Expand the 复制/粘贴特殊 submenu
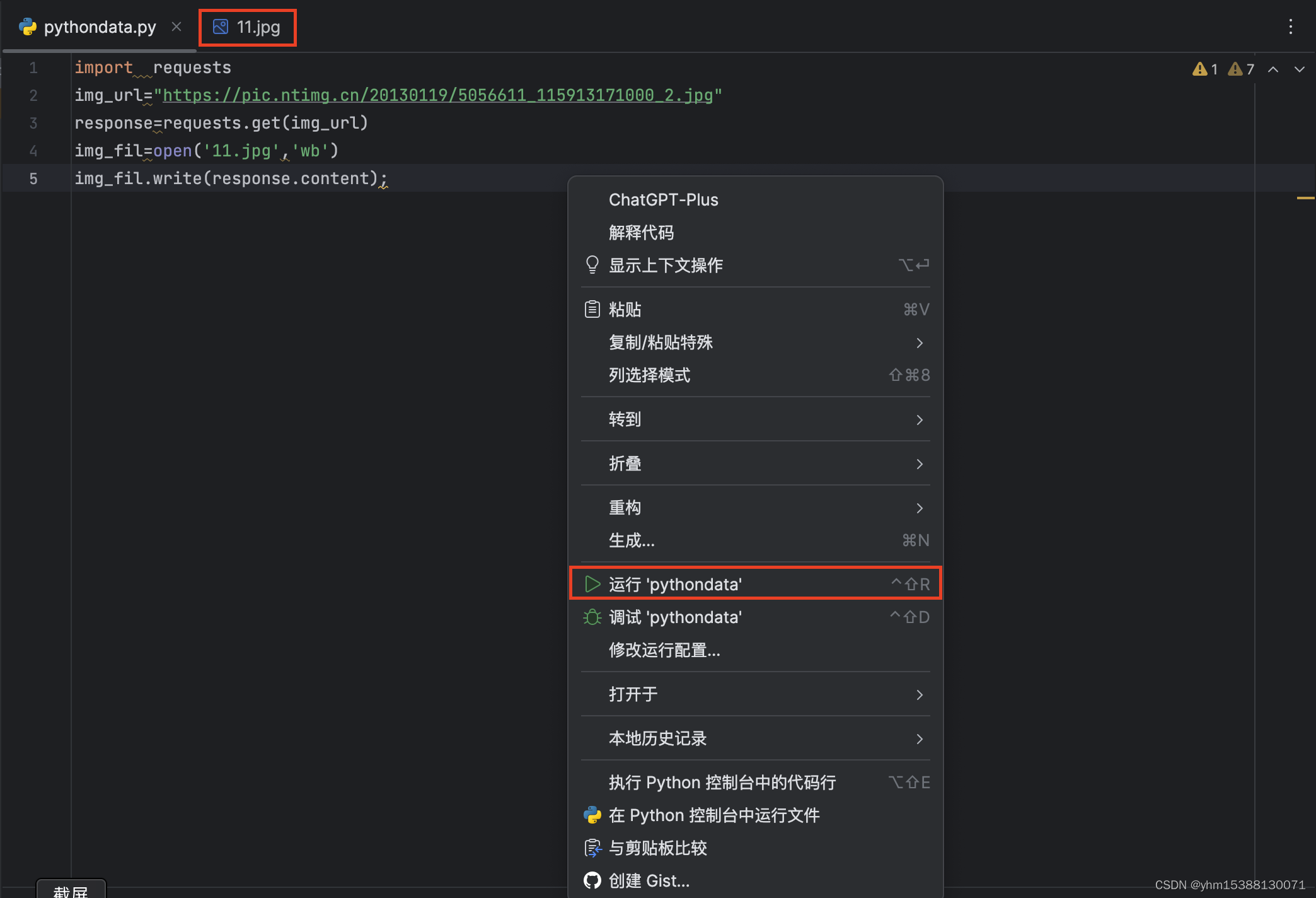Image resolution: width=1316 pixels, height=898 pixels. [x=755, y=342]
